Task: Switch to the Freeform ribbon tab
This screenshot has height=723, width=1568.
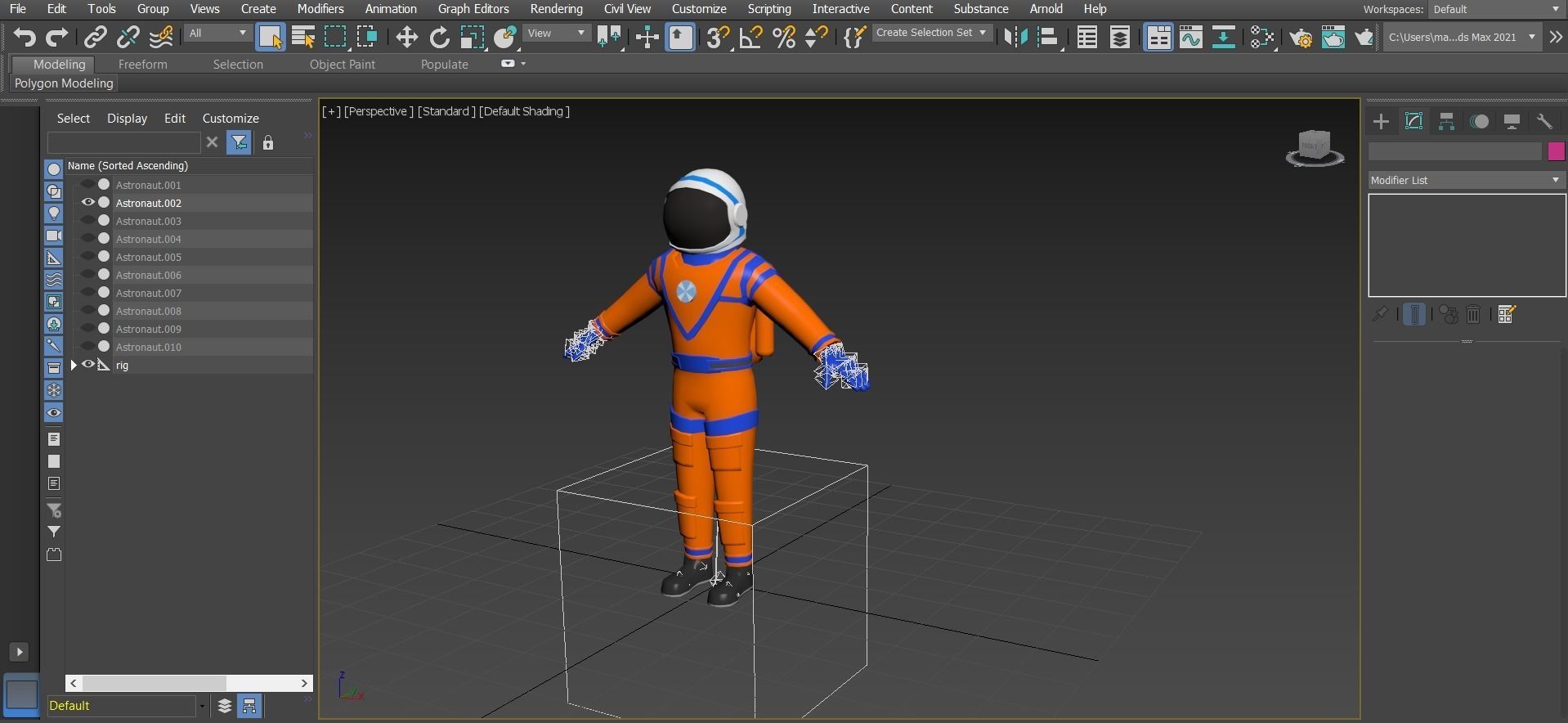Action: [x=142, y=64]
